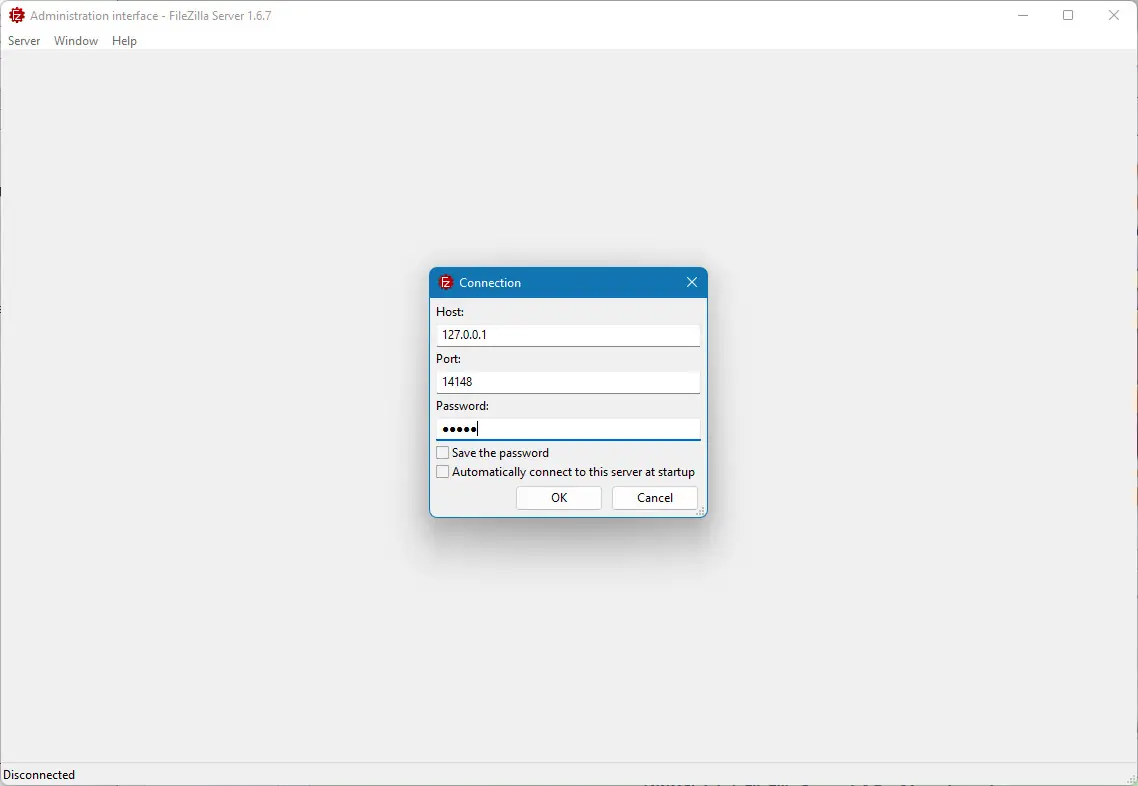Click the Port field showing 14148

(568, 382)
